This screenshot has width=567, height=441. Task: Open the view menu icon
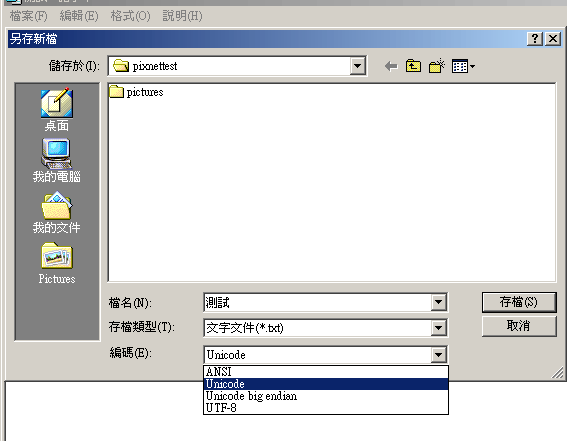pos(463,67)
